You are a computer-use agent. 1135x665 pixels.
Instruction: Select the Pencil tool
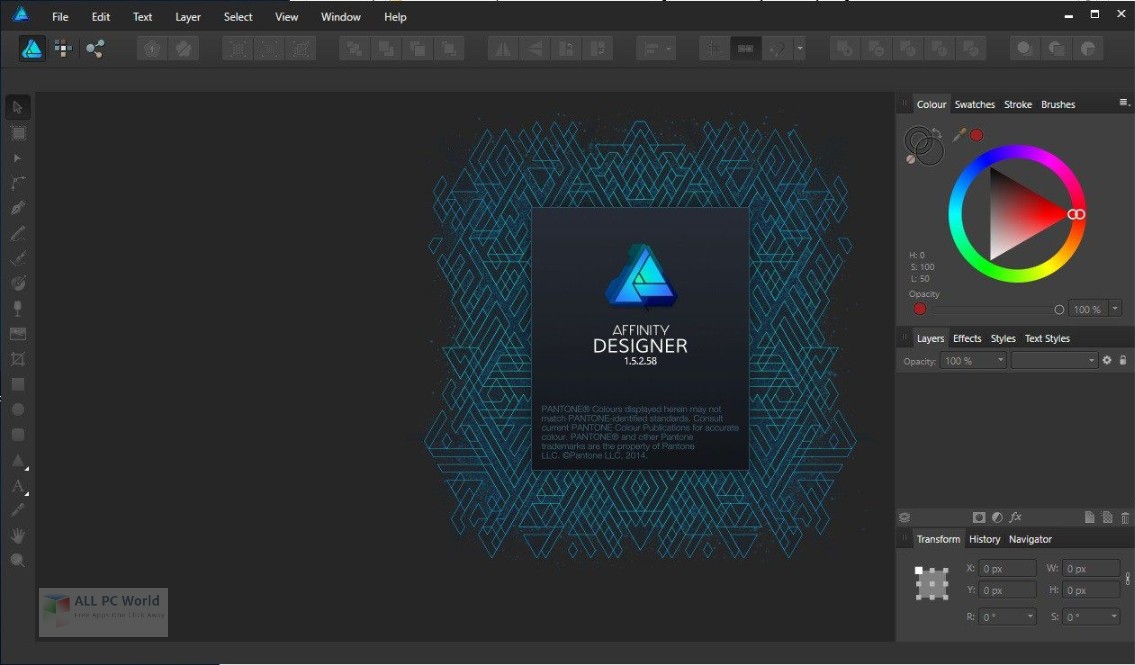pos(18,234)
